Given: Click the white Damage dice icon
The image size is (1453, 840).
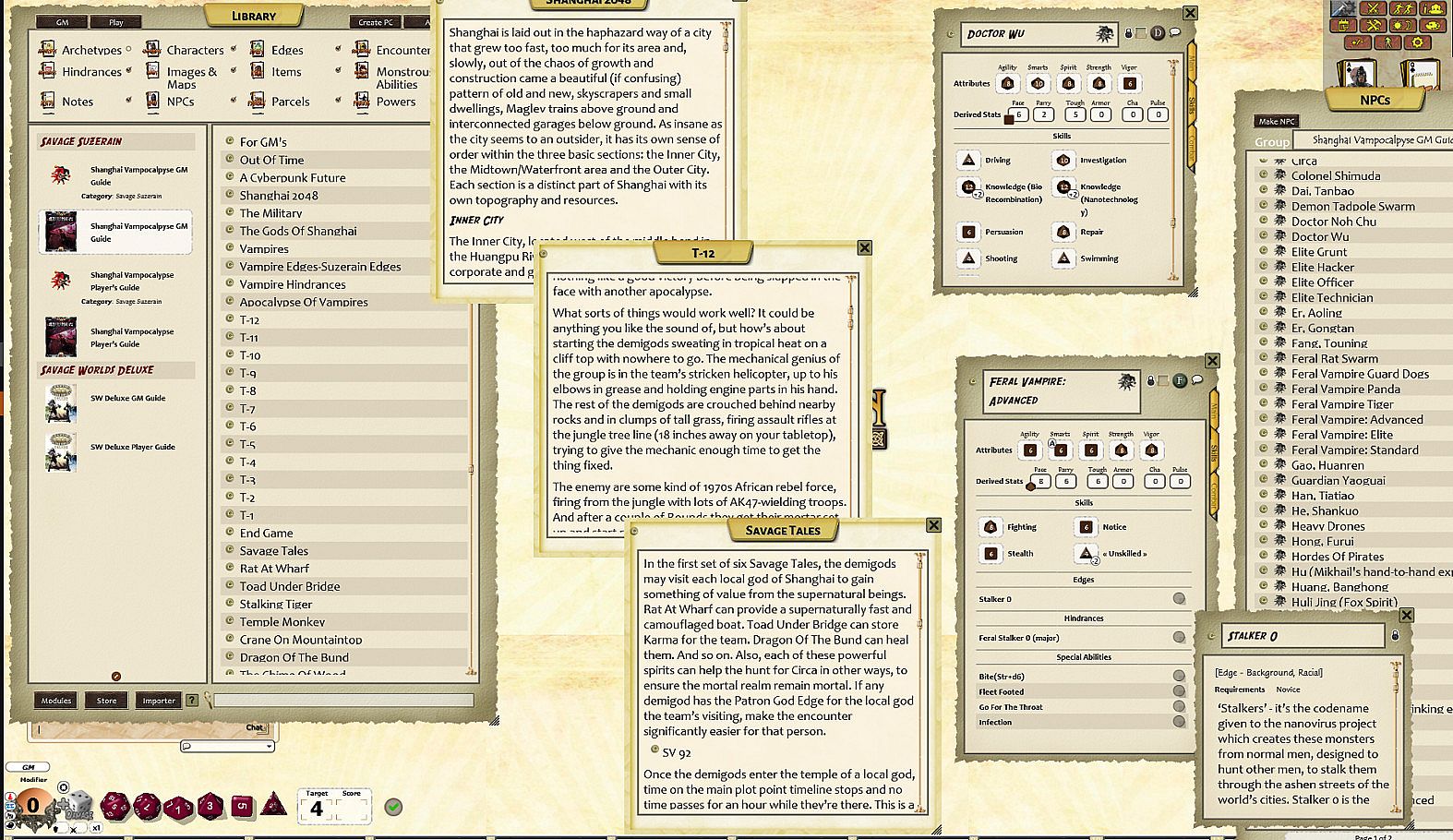Looking at the screenshot, I should (78, 805).
